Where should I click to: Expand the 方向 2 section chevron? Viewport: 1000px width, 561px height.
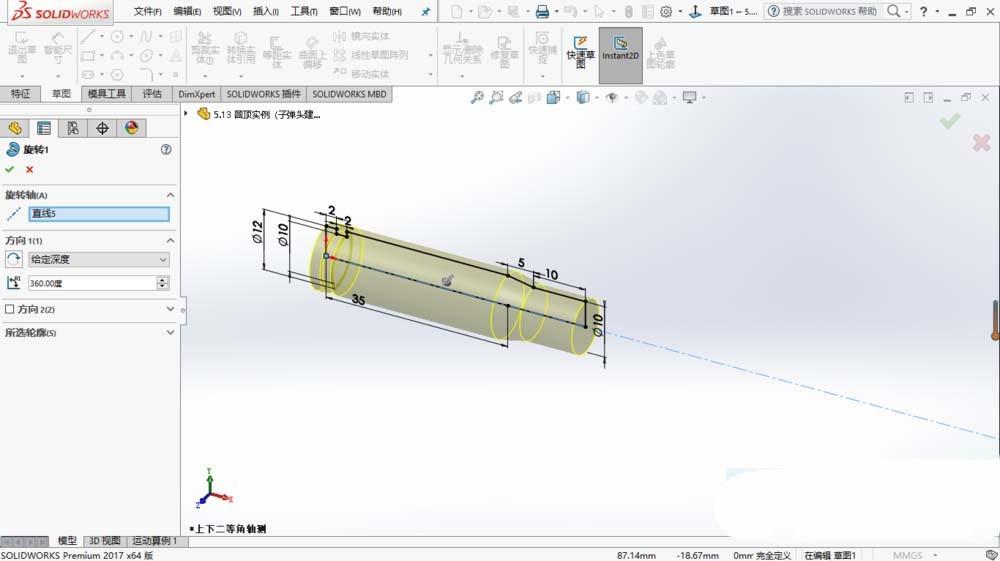[x=170, y=309]
